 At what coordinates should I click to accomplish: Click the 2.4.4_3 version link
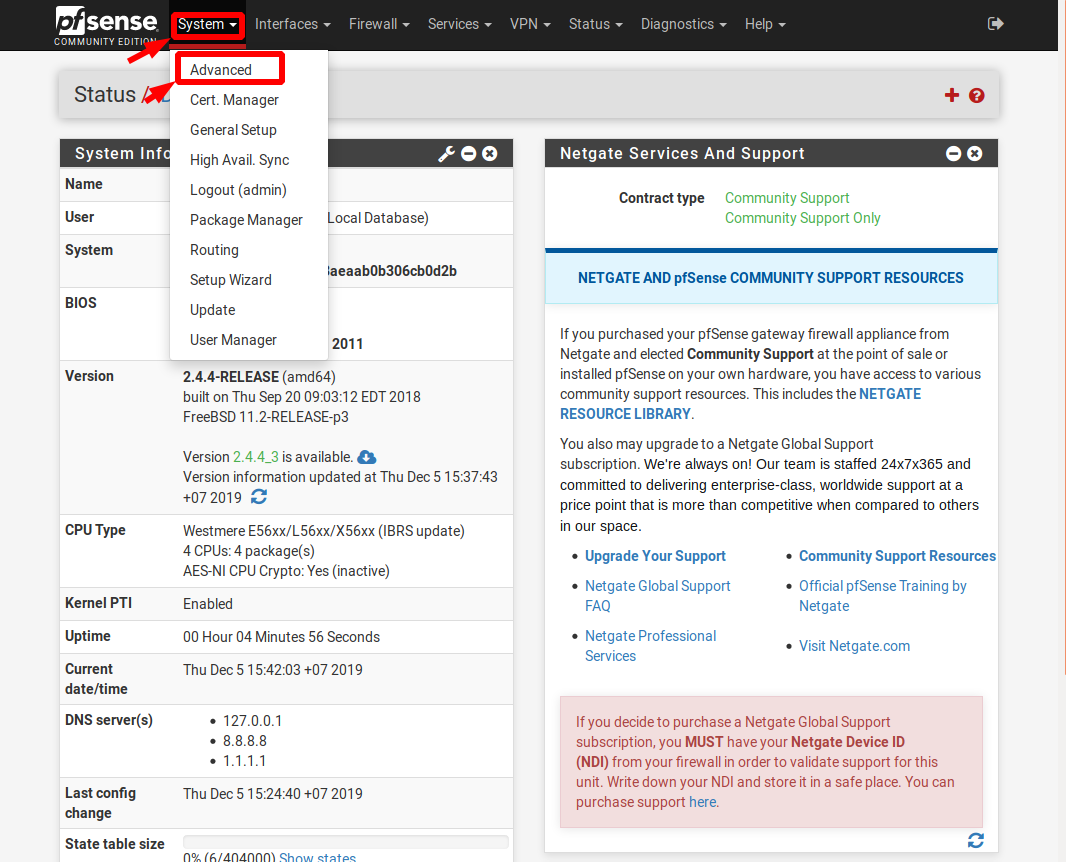[256, 457]
